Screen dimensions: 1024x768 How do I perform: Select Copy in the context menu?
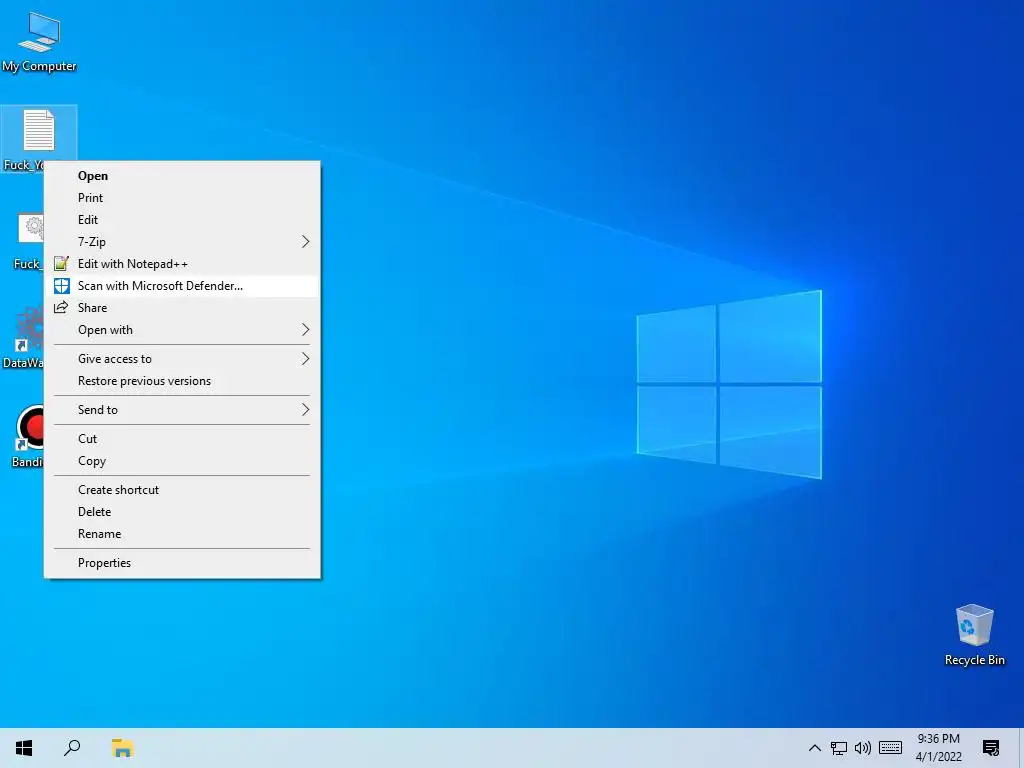click(182, 461)
